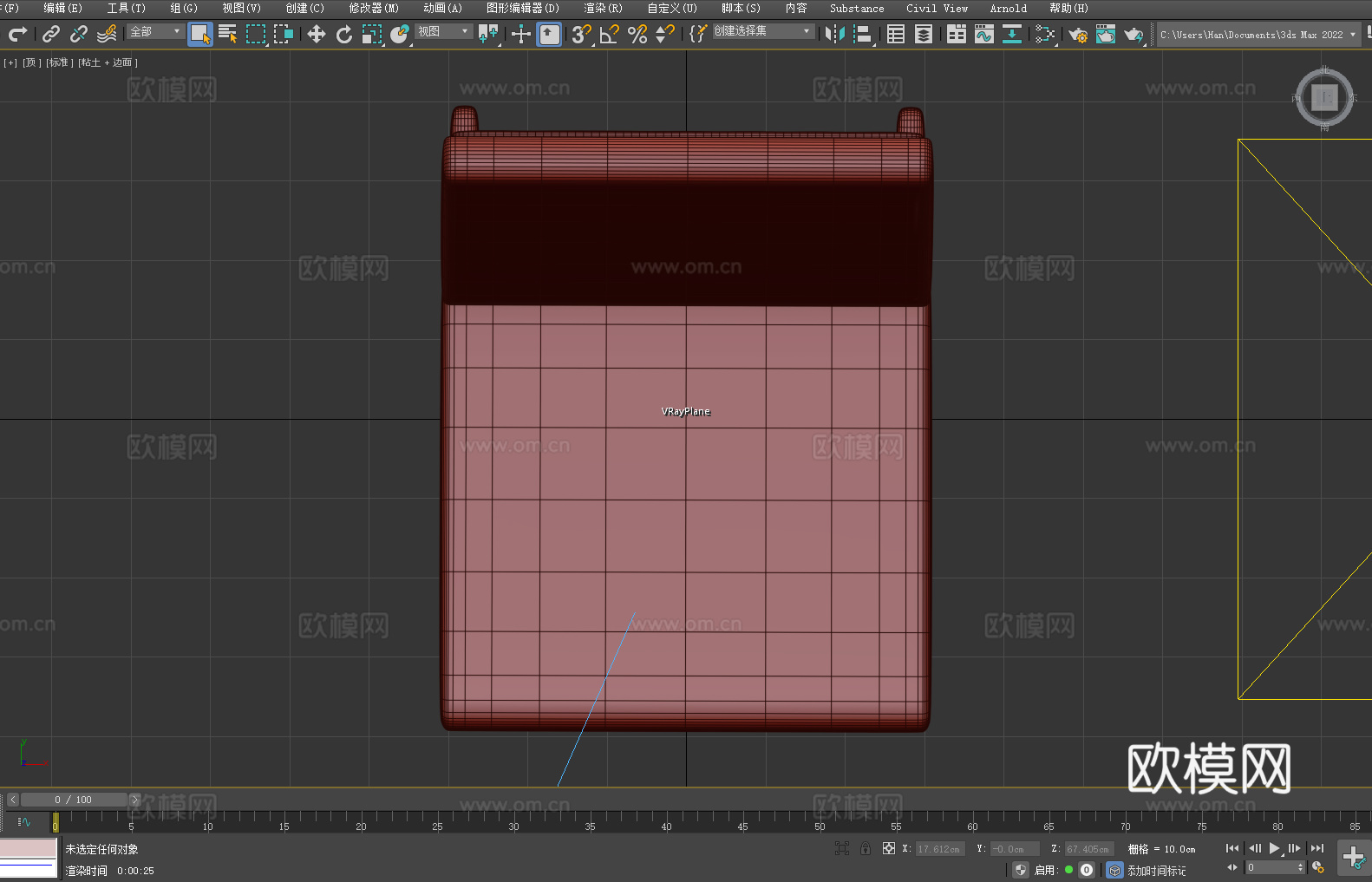Open the 编辑(E) menu

[62, 8]
